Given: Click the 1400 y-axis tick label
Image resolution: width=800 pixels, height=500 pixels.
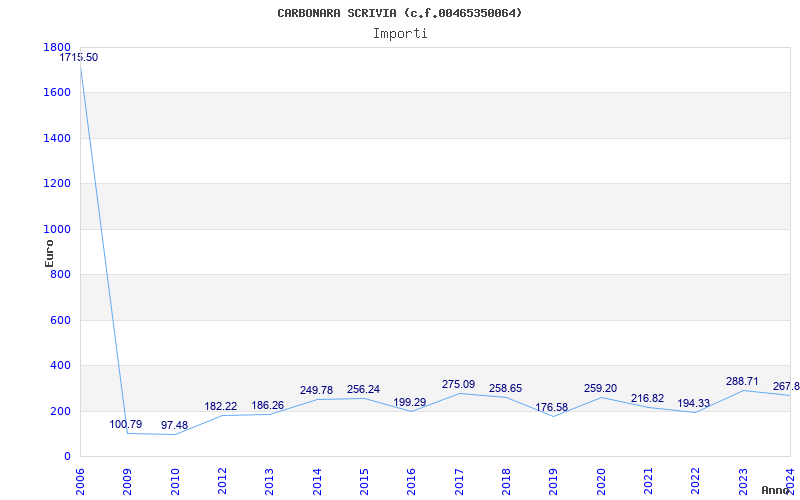Looking at the screenshot, I should (57, 138).
